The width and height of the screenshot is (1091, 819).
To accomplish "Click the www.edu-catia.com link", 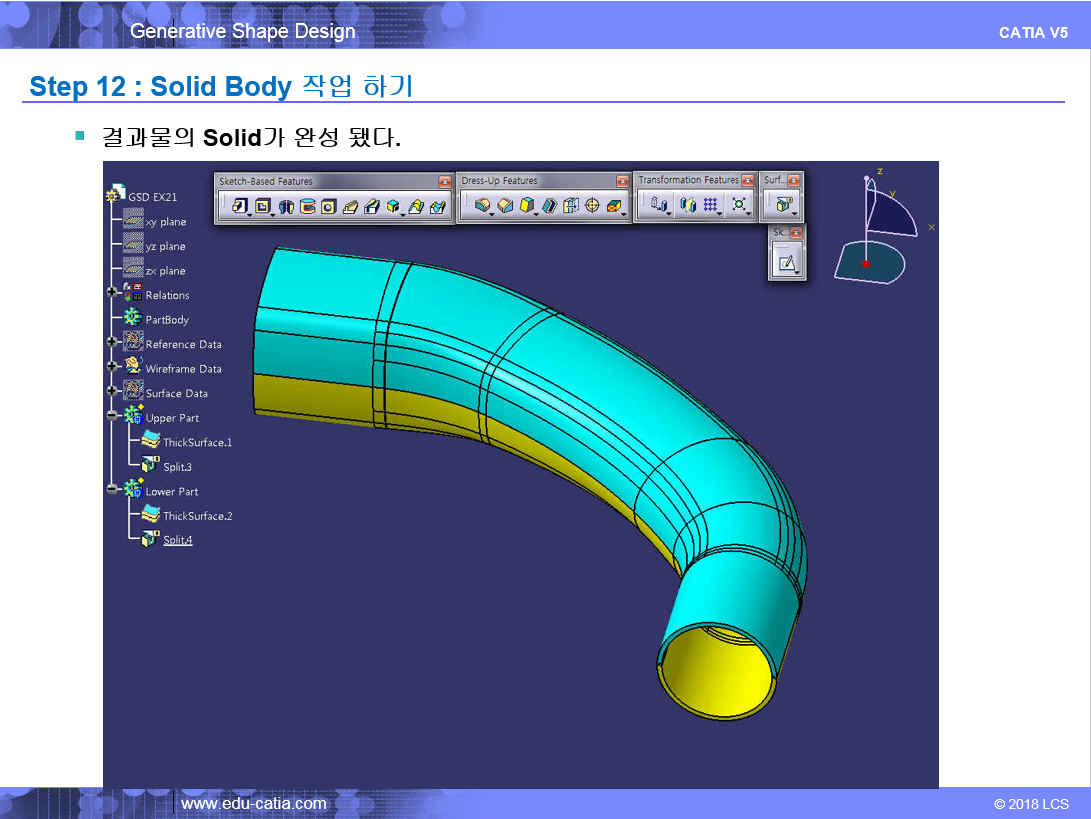I will 253,803.
